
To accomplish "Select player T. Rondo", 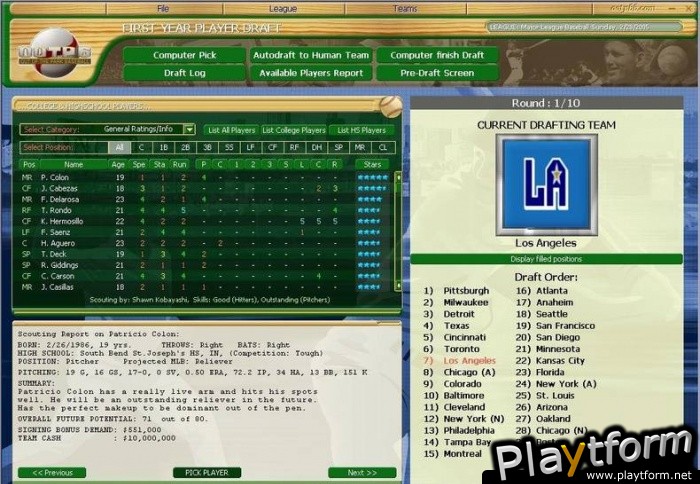I will [205, 210].
